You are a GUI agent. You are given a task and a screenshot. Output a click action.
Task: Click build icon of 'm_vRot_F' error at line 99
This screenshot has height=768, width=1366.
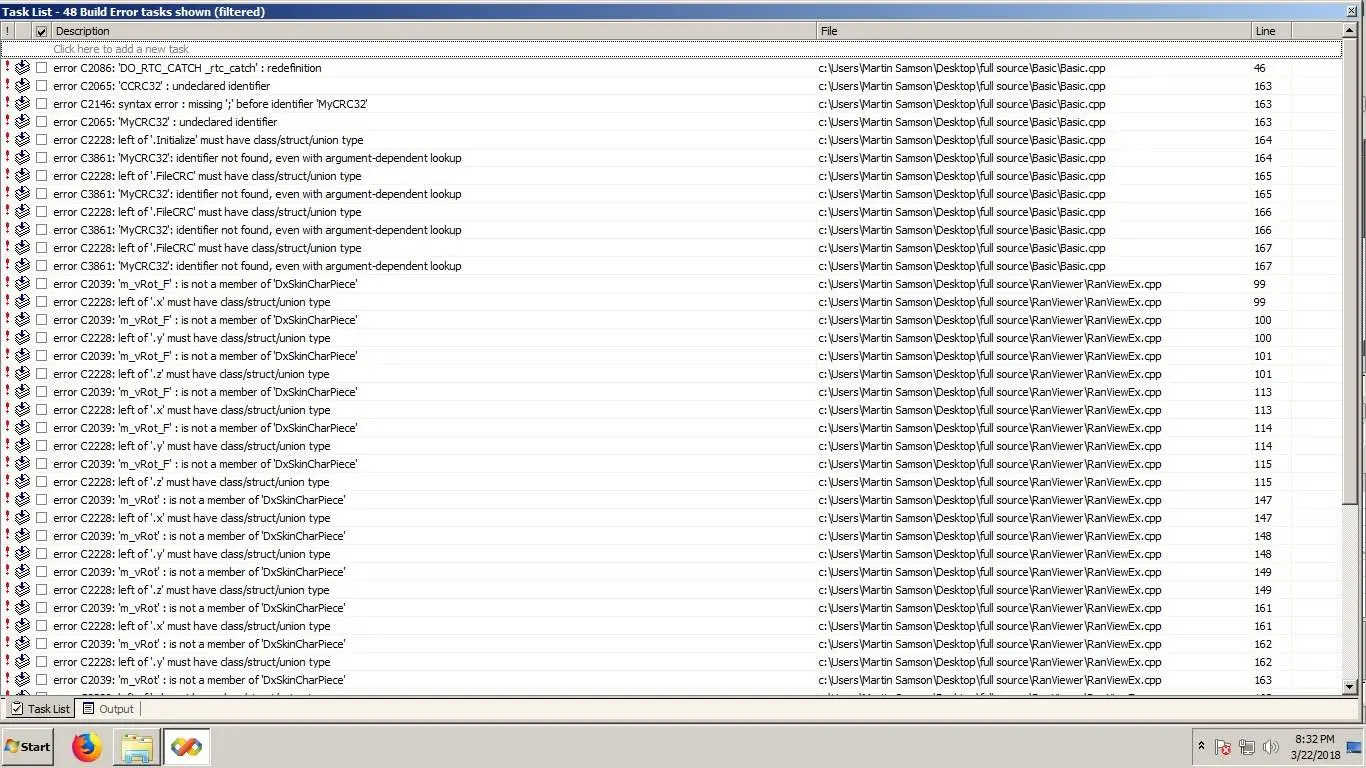coord(22,284)
